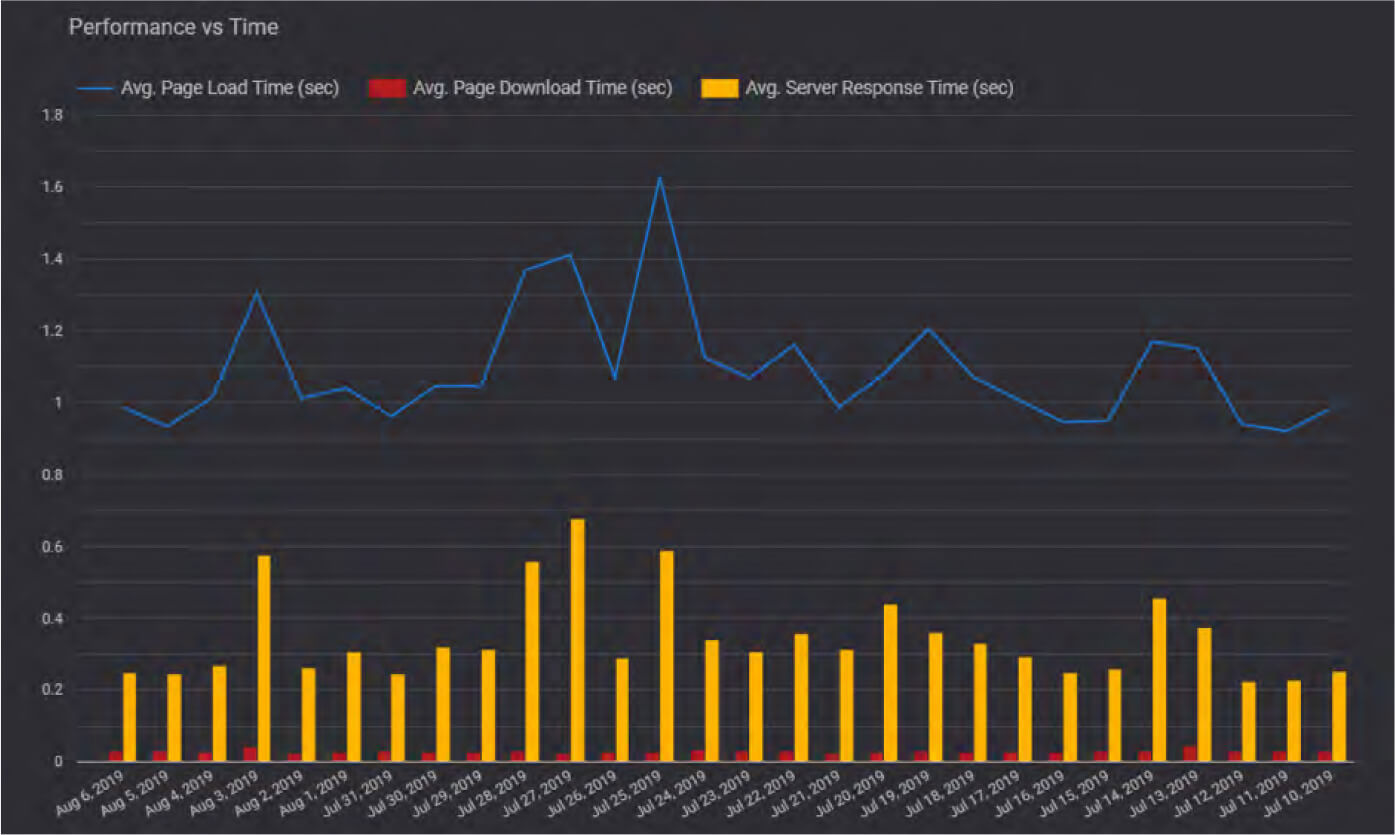
Task: Click the blue line legend marker for Page Load Time
Action: coord(92,89)
